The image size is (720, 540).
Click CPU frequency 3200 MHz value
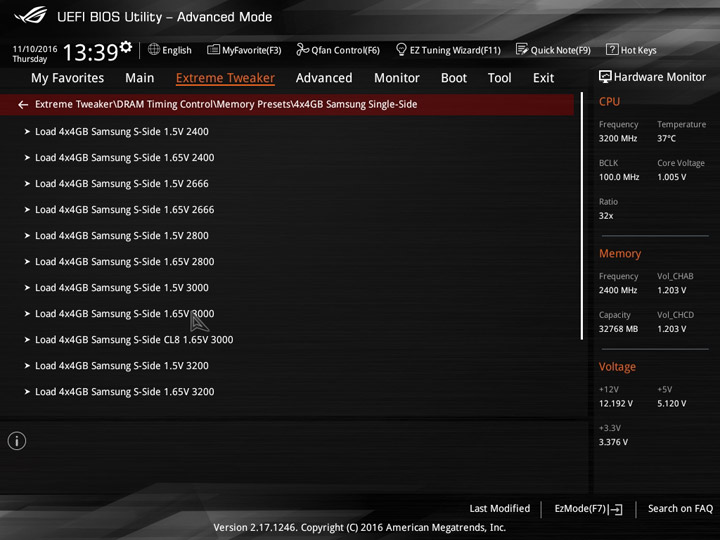(x=618, y=138)
